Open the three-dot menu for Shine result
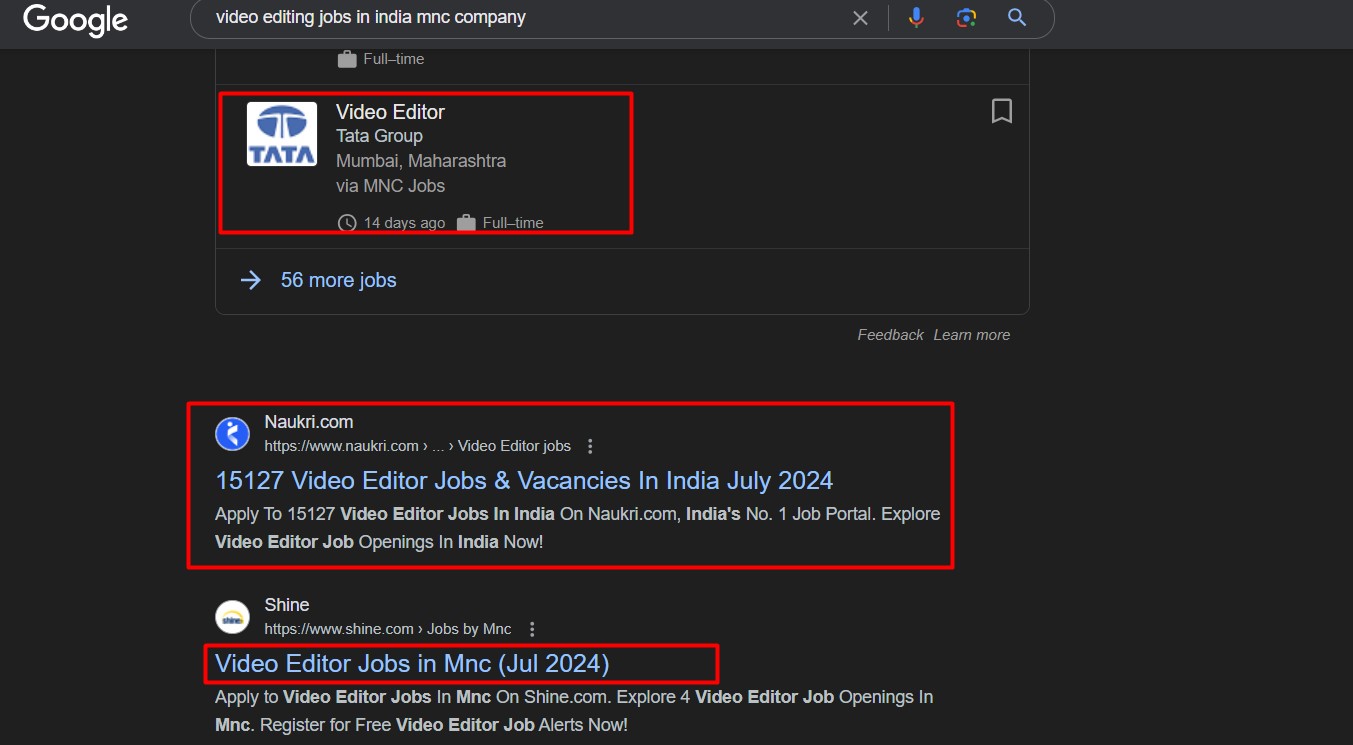 (532, 629)
